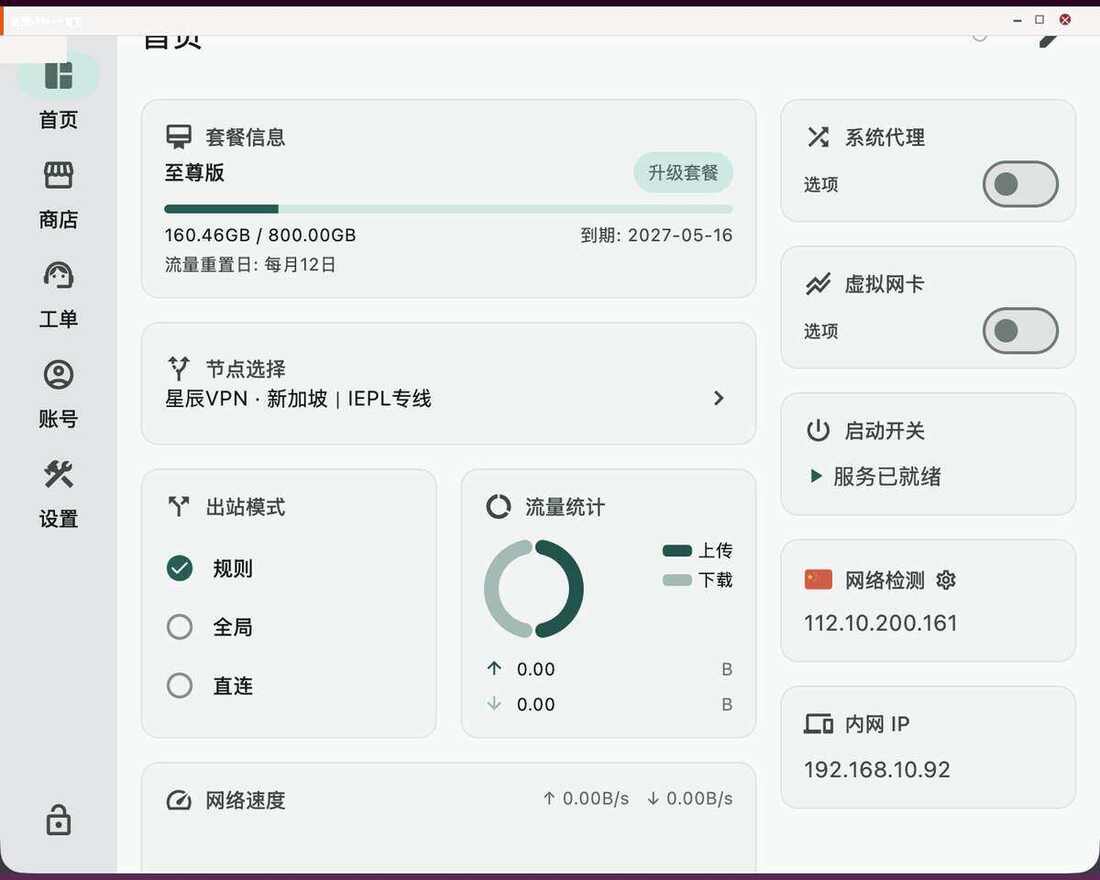Click the play triangle beside 服务已就绪
The width and height of the screenshot is (1100, 880).
click(x=816, y=476)
